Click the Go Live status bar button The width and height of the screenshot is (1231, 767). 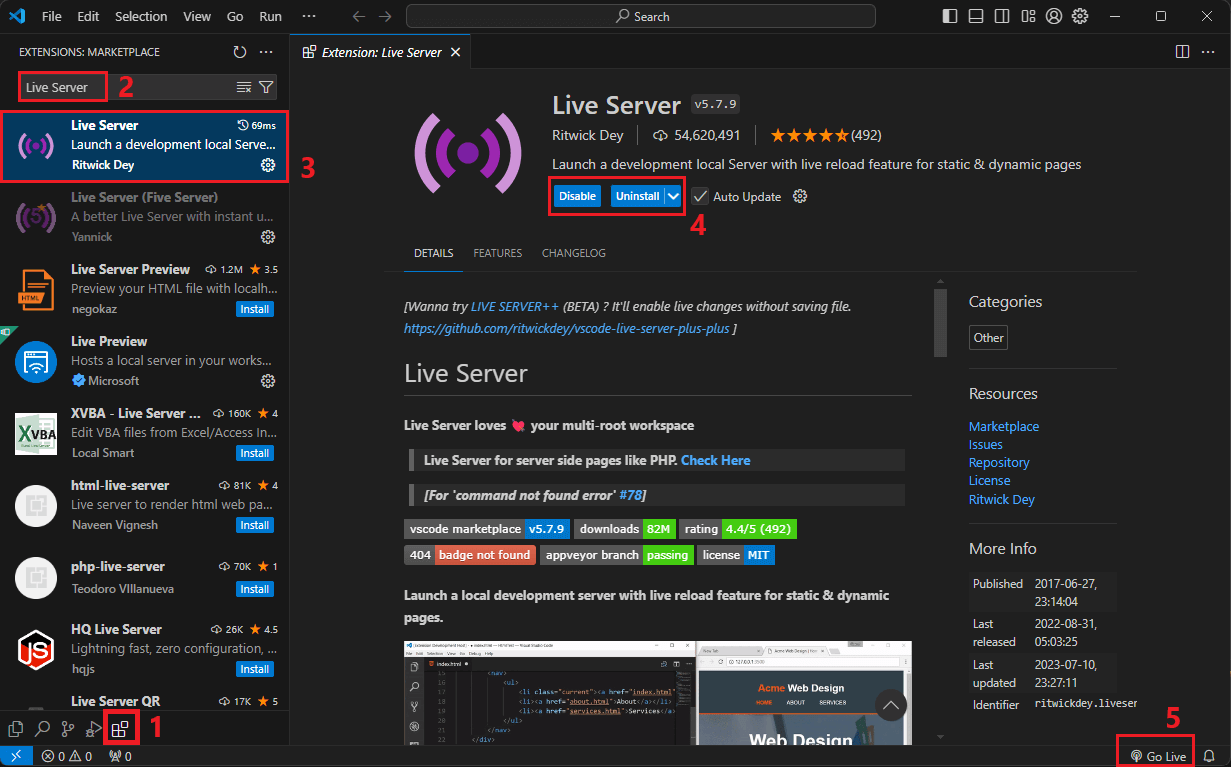click(x=1158, y=756)
